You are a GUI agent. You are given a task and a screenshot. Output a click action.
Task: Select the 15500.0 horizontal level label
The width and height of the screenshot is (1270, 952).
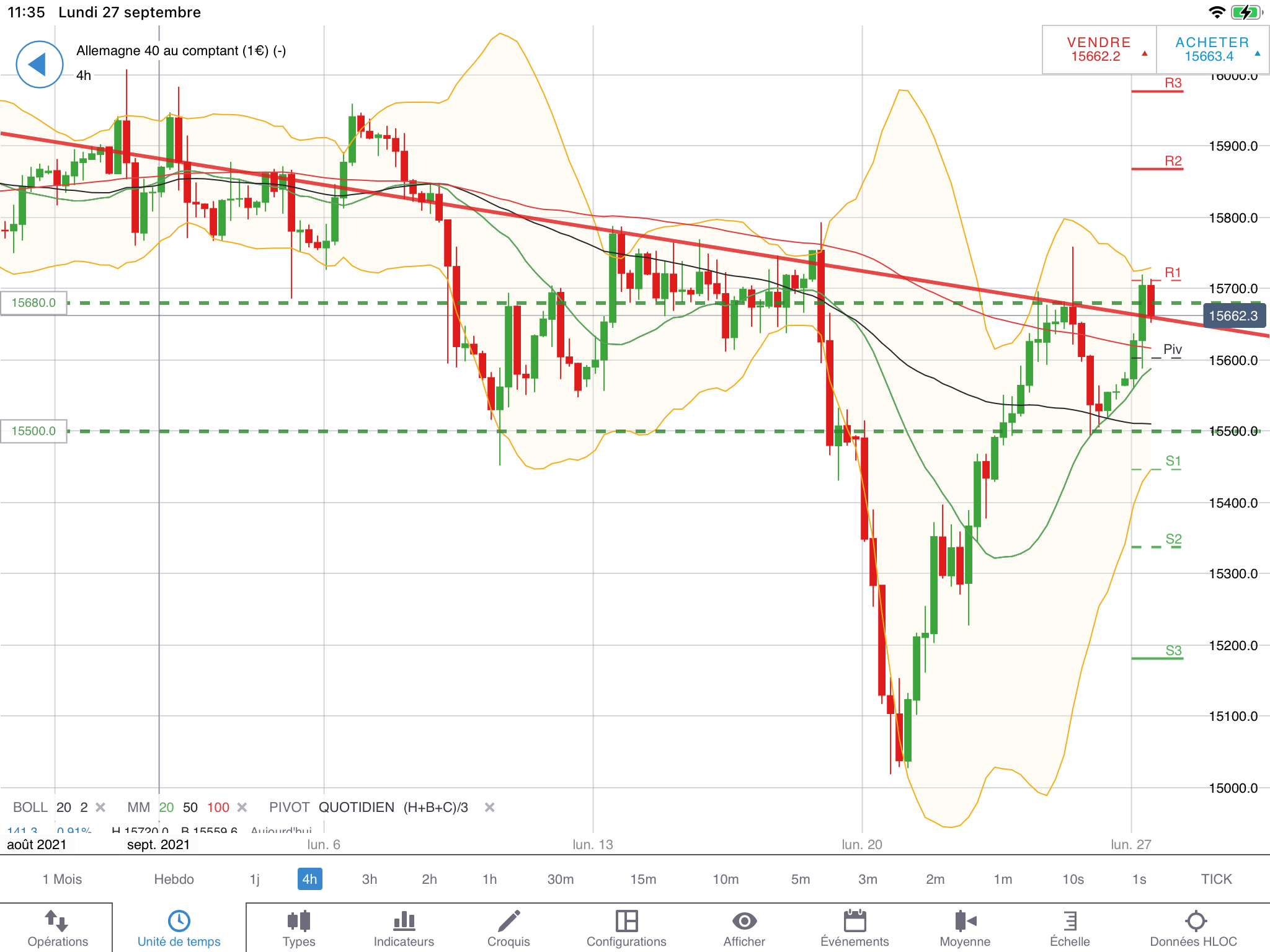pyautogui.click(x=33, y=431)
